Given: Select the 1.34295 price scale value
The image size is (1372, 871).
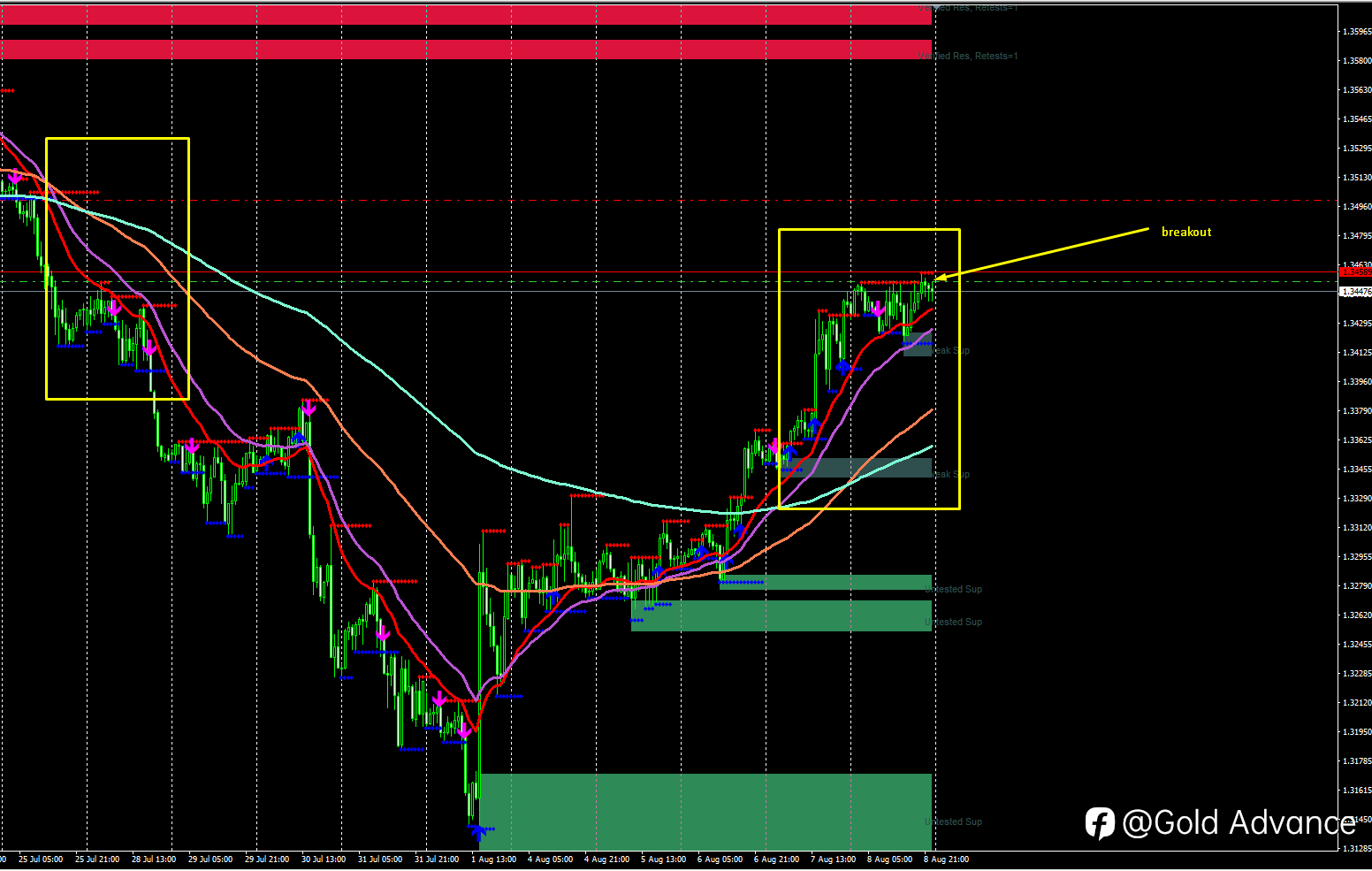Looking at the screenshot, I should coord(1357,324).
